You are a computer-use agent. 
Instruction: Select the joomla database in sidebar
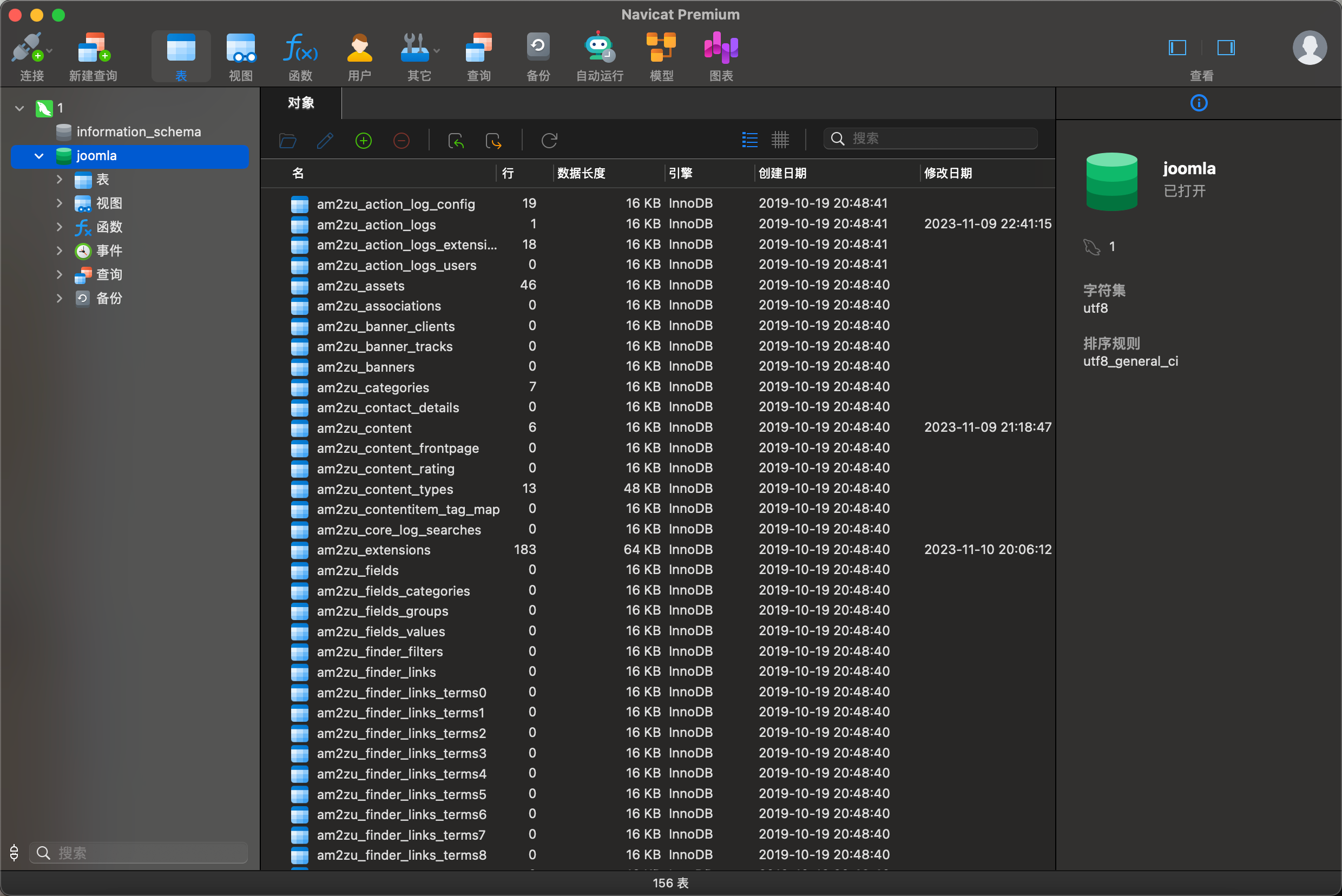pos(130,156)
